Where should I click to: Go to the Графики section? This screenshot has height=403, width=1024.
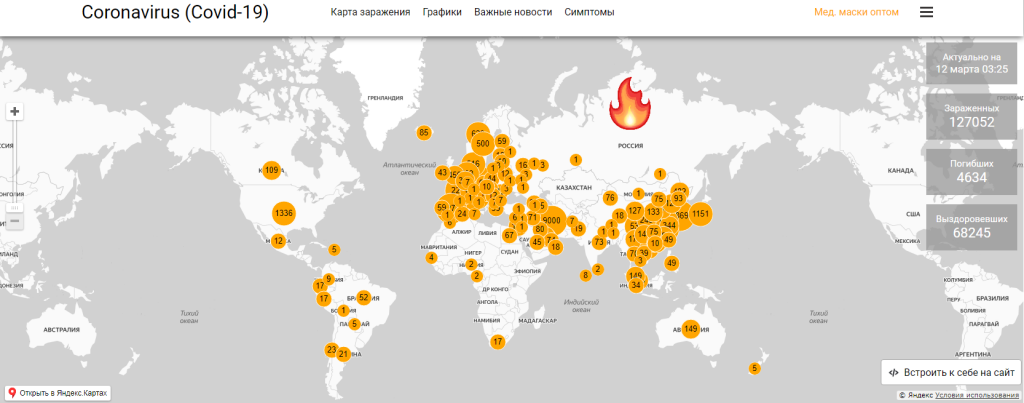point(442,13)
